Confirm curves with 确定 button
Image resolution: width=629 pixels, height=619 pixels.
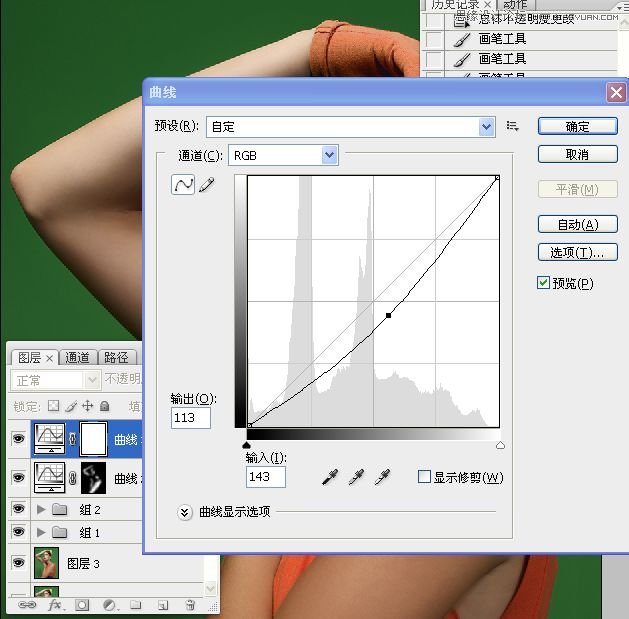(577, 126)
